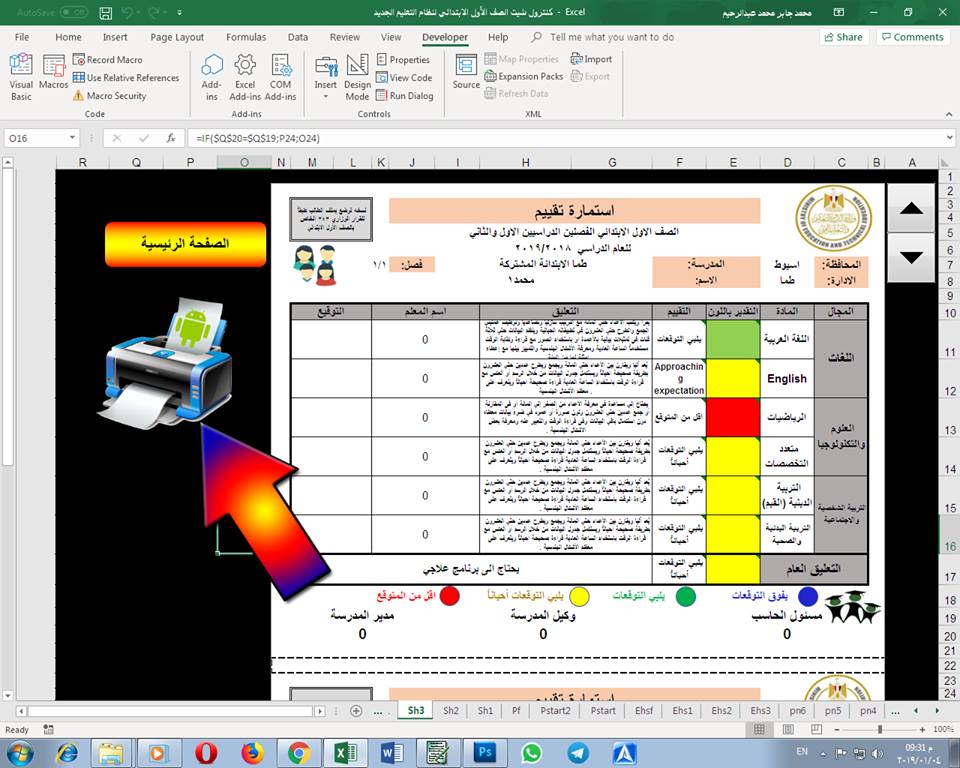Viewport: 960px width, 768px height.
Task: Click Run Dialog
Action: (405, 96)
